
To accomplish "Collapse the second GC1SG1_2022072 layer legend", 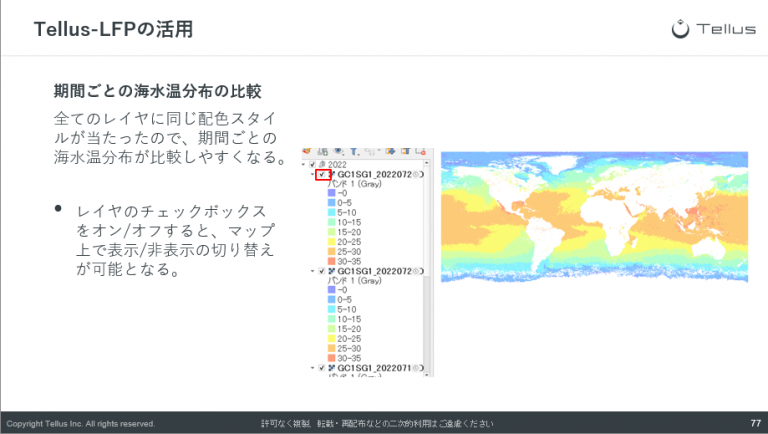I will [x=312, y=271].
